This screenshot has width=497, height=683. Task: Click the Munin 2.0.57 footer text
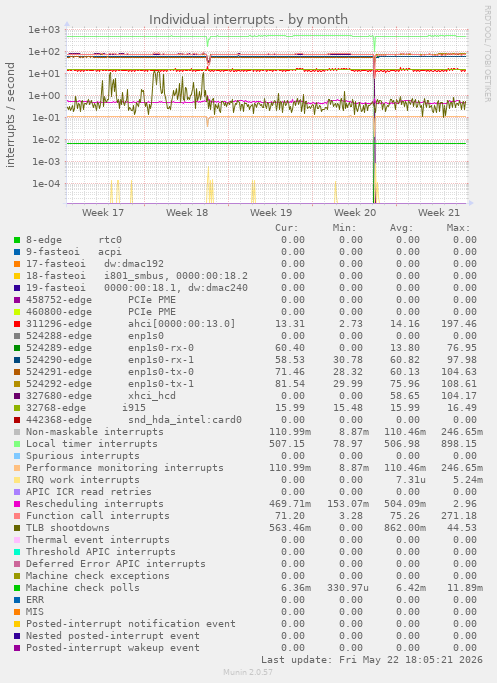click(248, 672)
